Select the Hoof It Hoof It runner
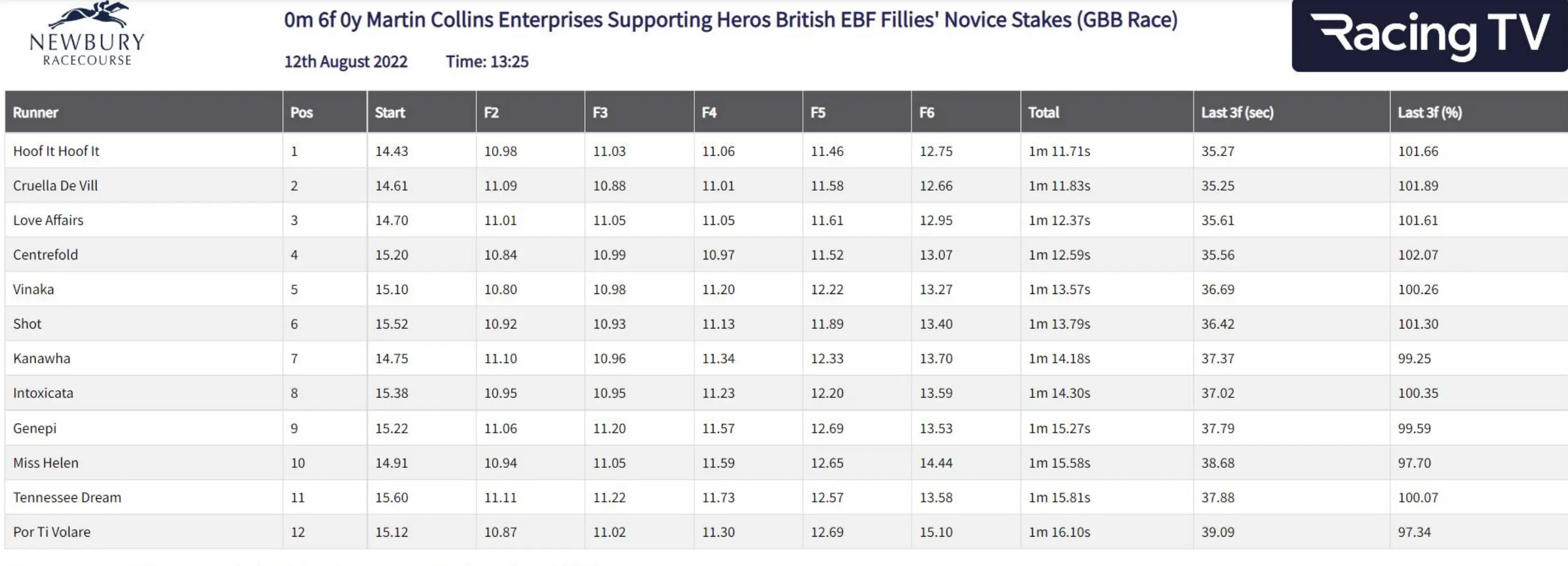Image resolution: width=1568 pixels, height=566 pixels. pyautogui.click(x=56, y=151)
